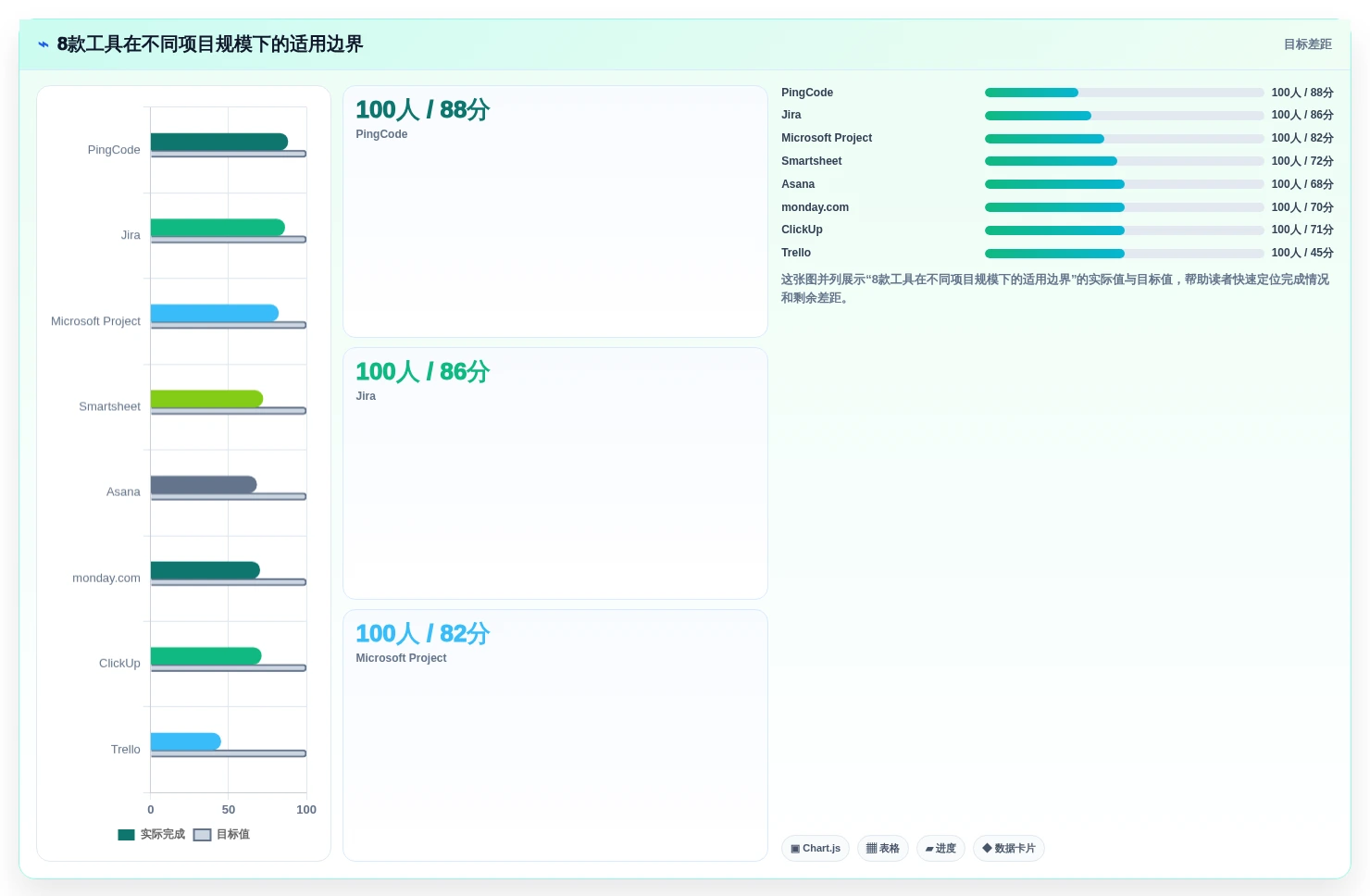Click the 100人 / 71分 value for ClickUp
The width and height of the screenshot is (1370, 896).
click(1302, 230)
